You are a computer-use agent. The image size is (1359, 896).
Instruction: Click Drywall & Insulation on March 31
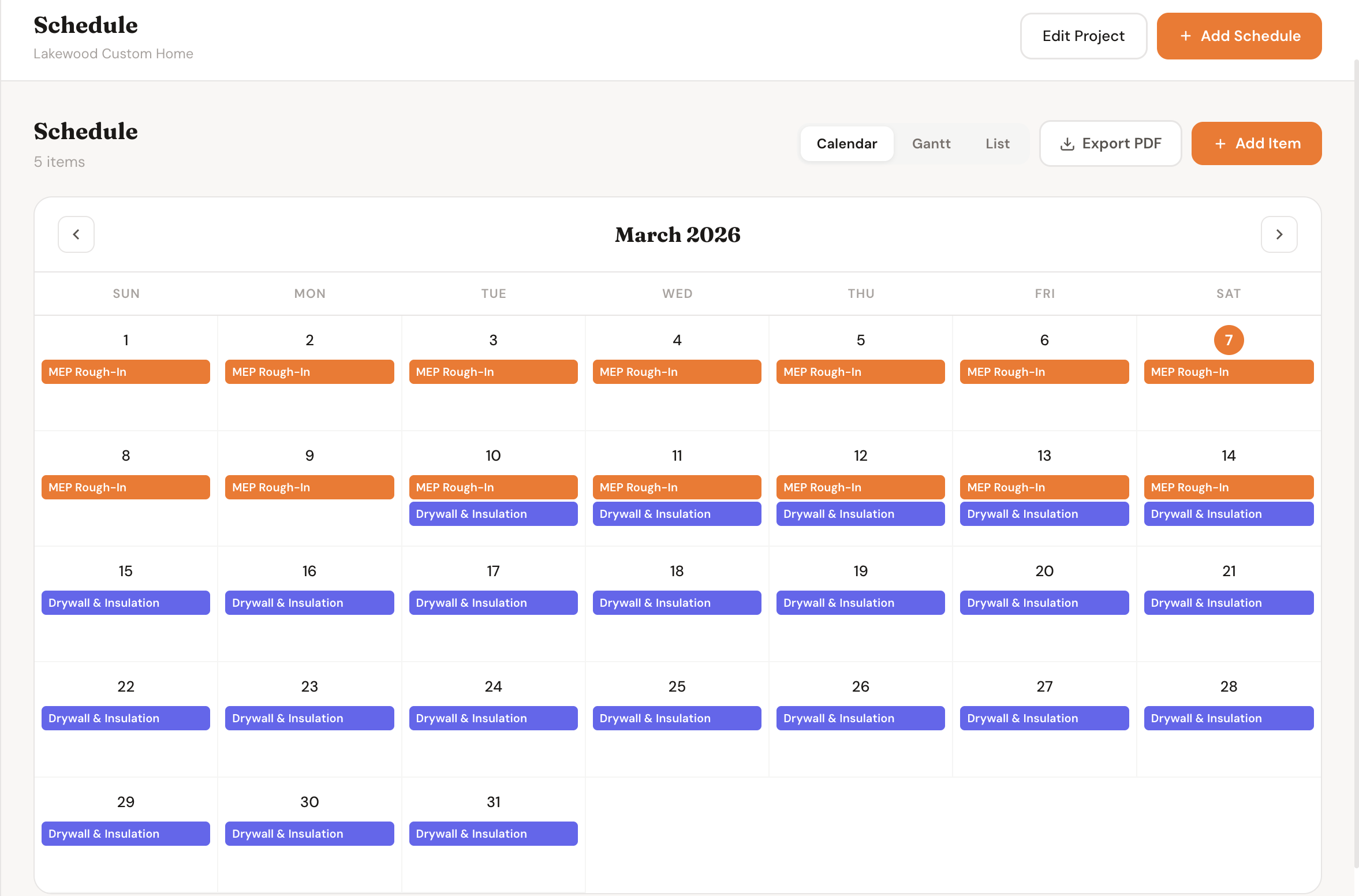[x=493, y=834]
